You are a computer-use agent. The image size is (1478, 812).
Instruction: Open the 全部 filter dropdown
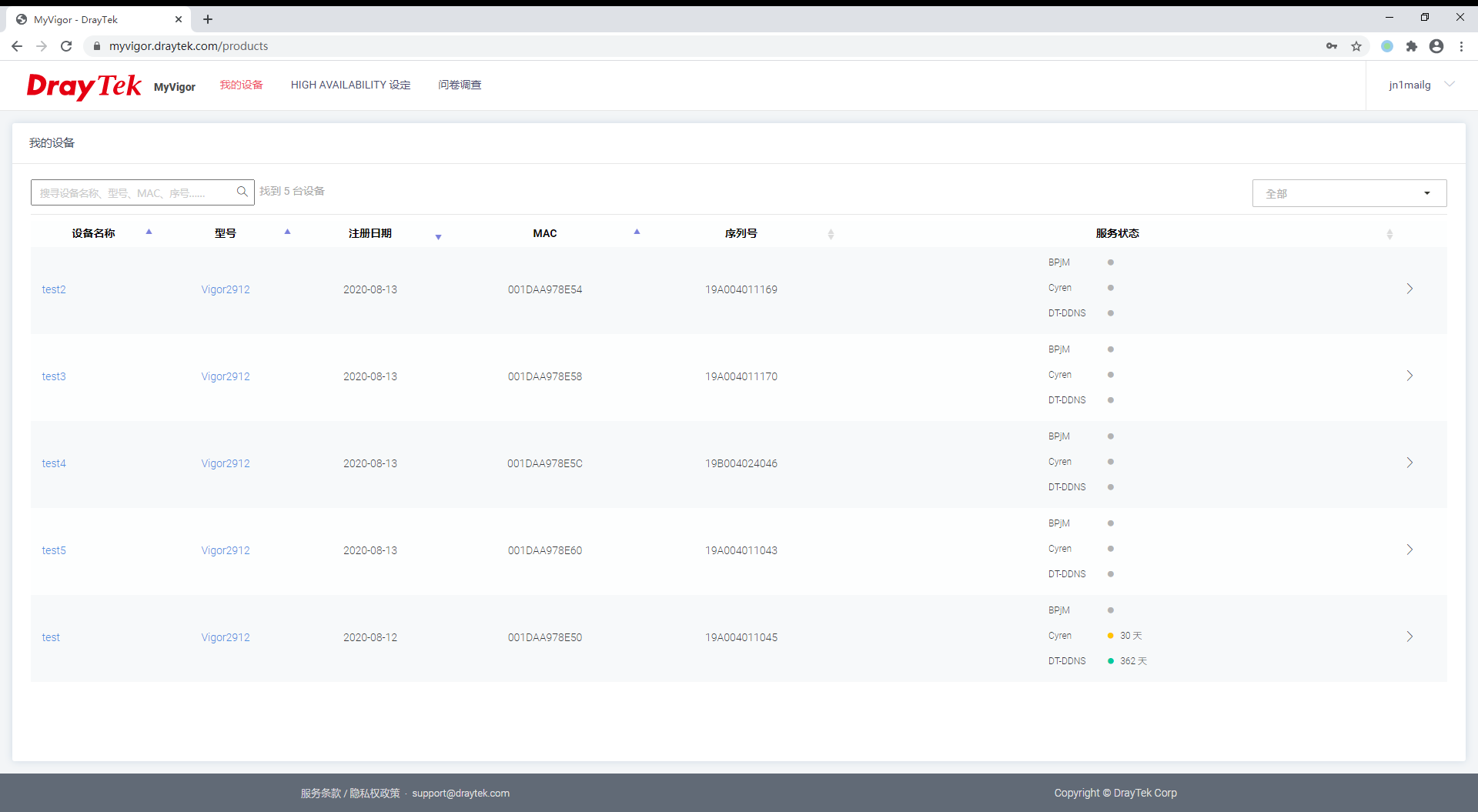[1349, 193]
